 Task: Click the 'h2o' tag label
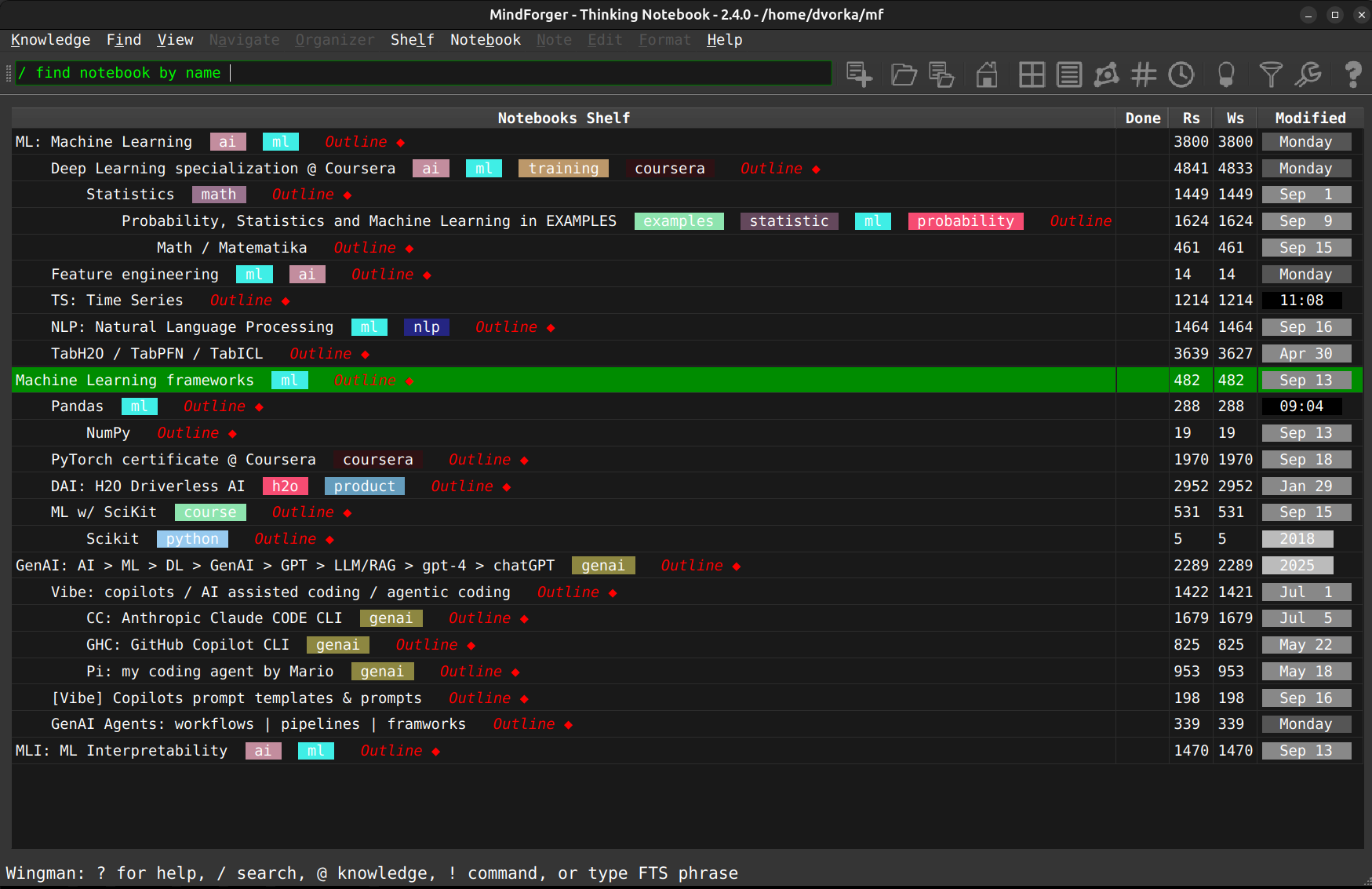(x=285, y=486)
